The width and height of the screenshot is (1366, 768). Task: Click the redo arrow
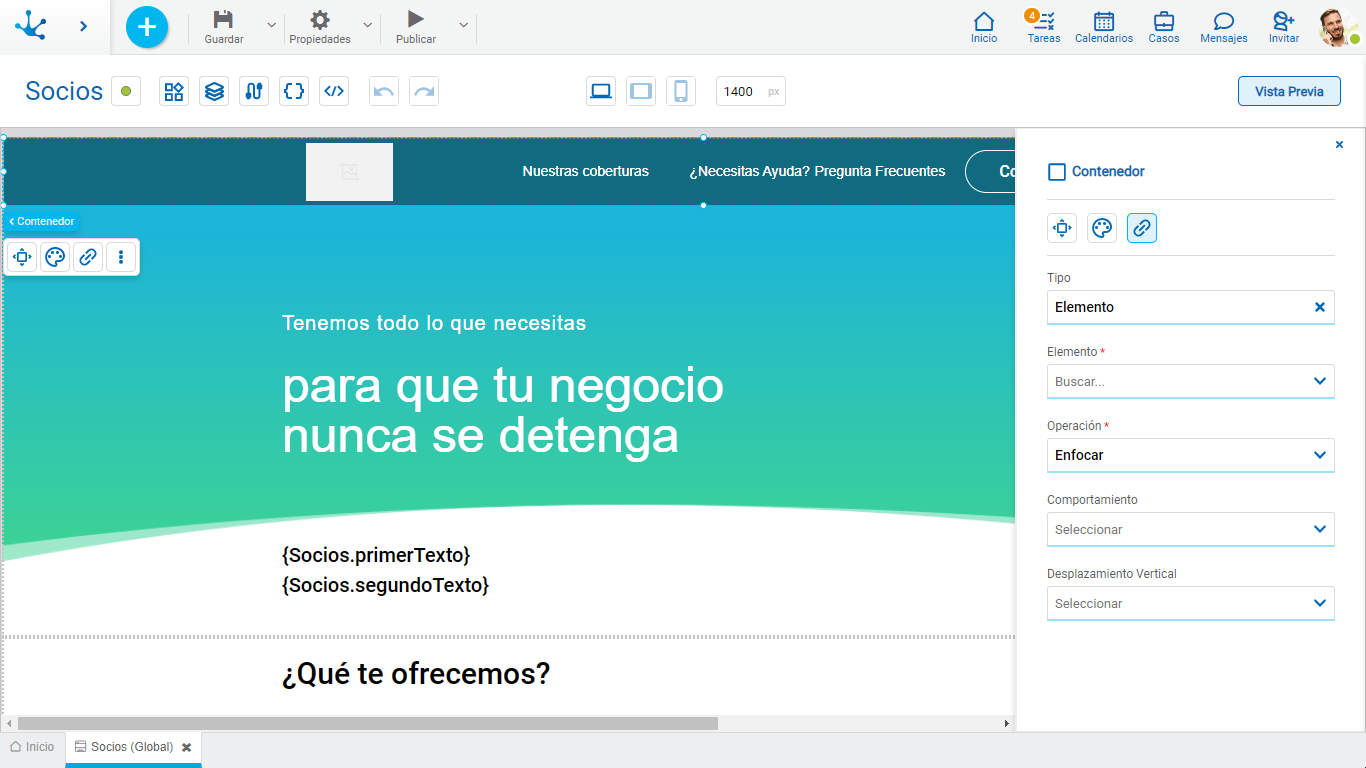424,91
